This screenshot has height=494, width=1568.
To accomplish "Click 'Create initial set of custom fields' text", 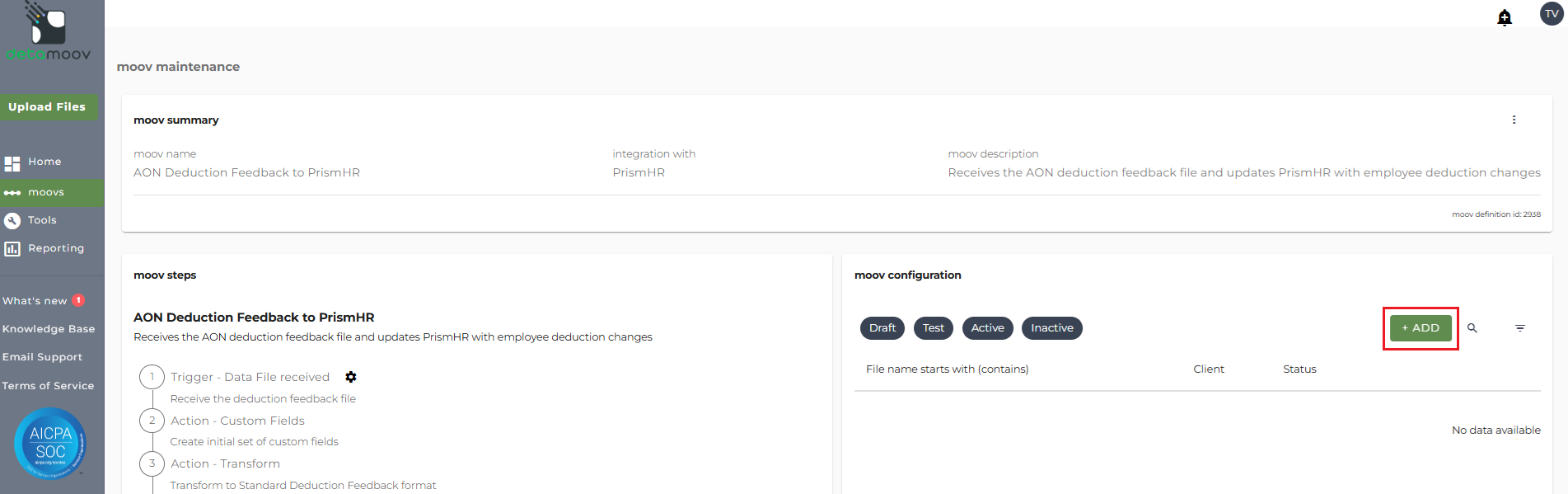I will click(254, 442).
